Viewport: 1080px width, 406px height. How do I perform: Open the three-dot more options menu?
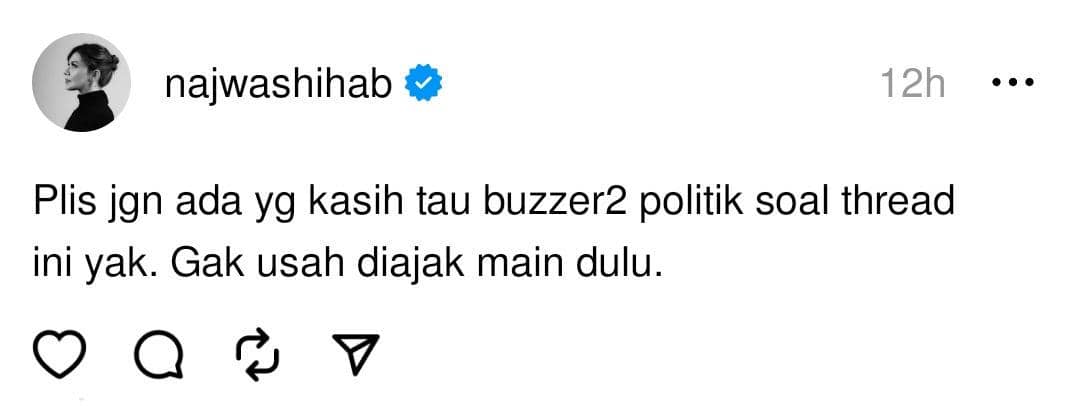1012,83
